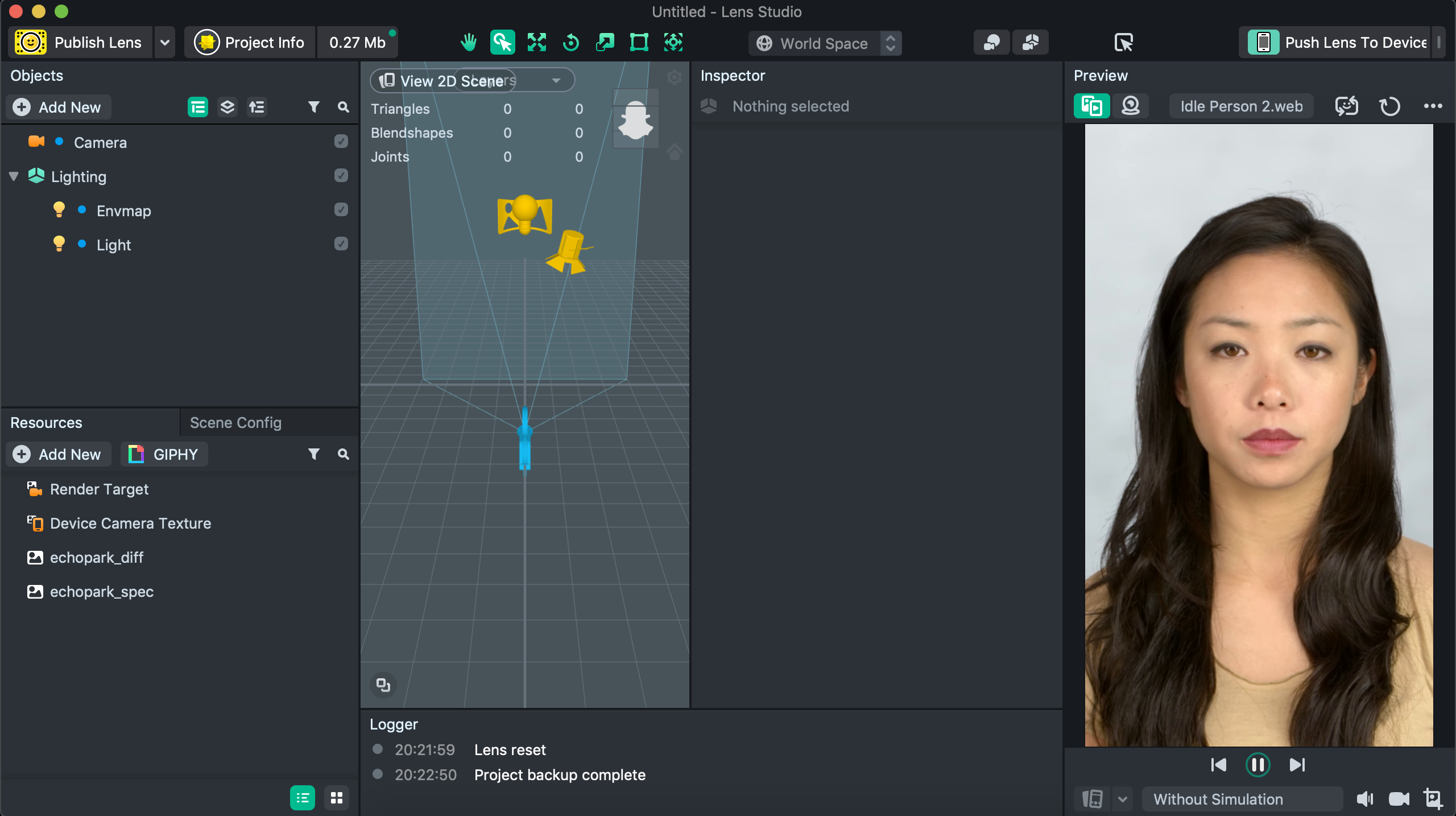Image resolution: width=1456 pixels, height=816 pixels.
Task: Filter the Resources panel
Action: pyautogui.click(x=314, y=454)
